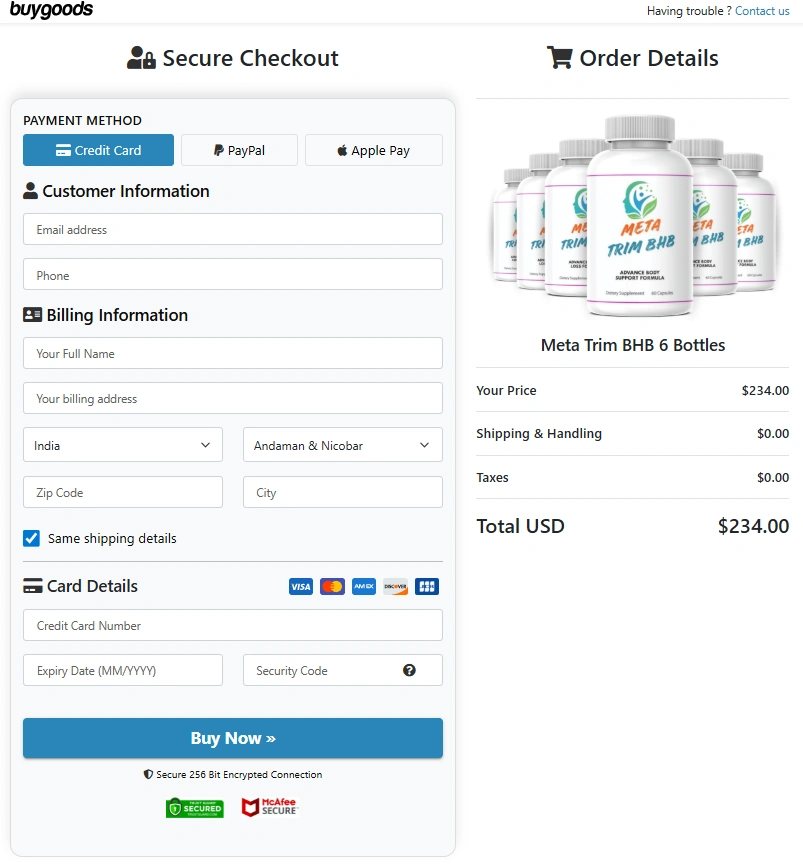Click the Amex card icon
Viewport: 803px width, 865px height.
(x=364, y=587)
